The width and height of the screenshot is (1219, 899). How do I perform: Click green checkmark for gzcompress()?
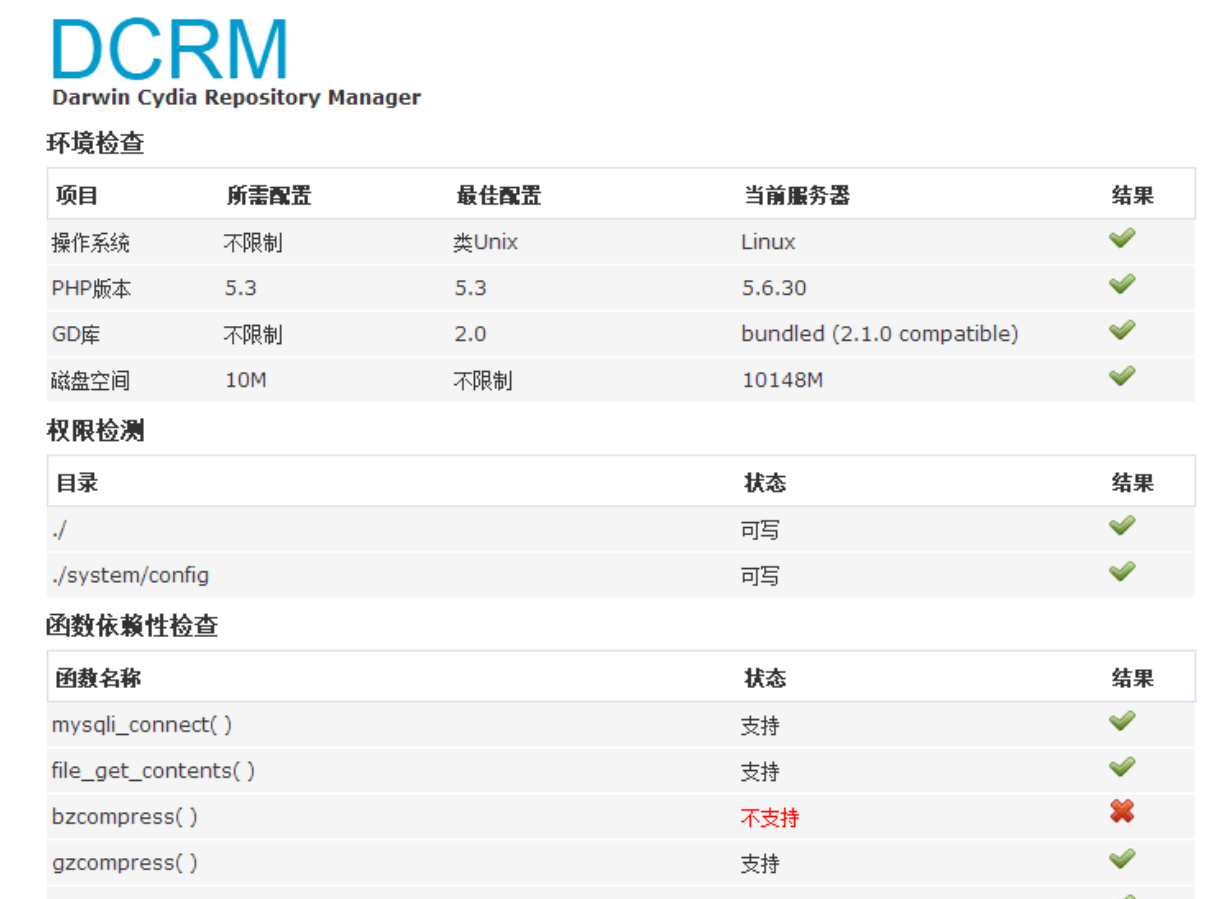pos(1122,859)
